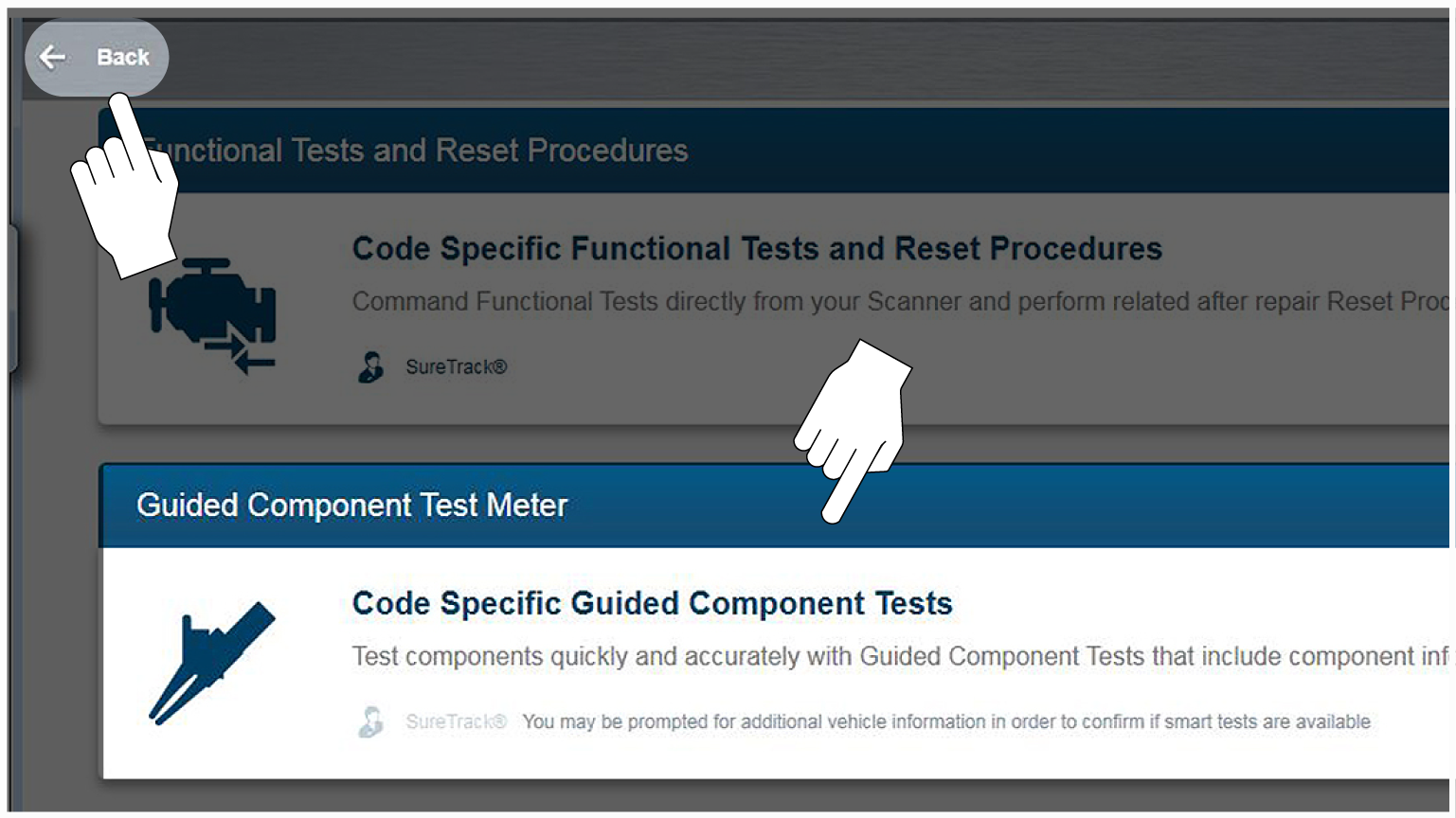Click greyed SureTrack® label in Guided Component card
This screenshot has height=818, width=1456.
[456, 722]
